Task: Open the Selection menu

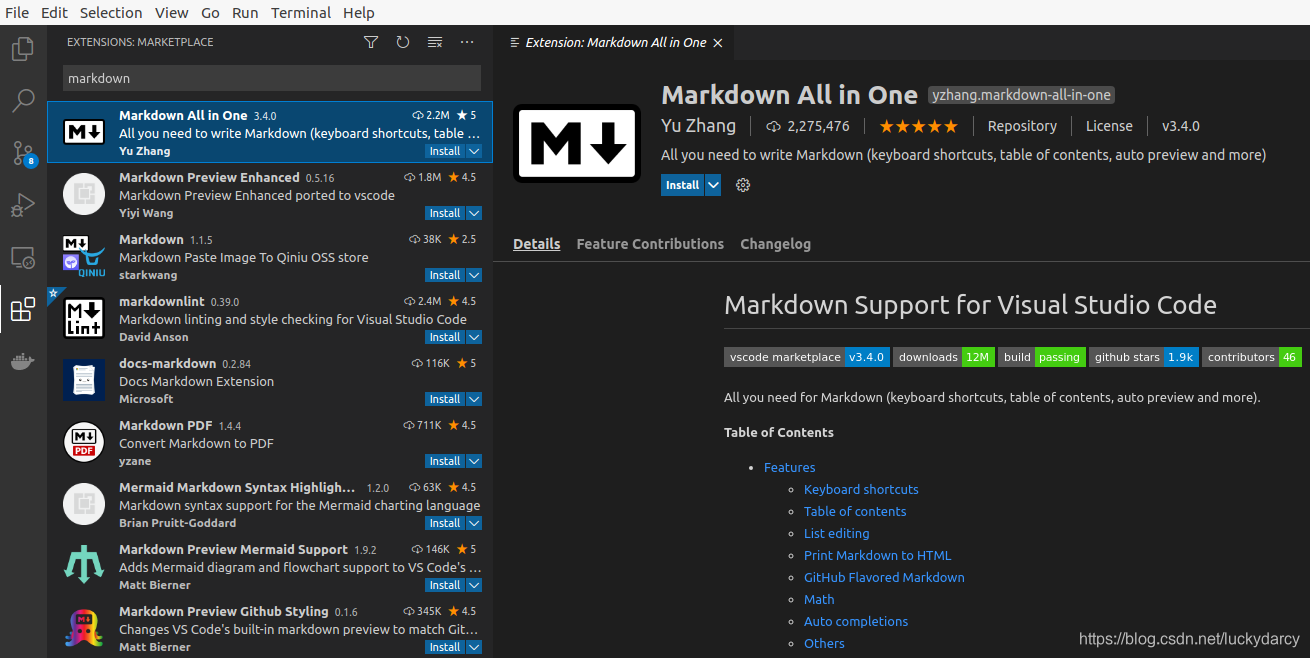Action: pyautogui.click(x=111, y=12)
